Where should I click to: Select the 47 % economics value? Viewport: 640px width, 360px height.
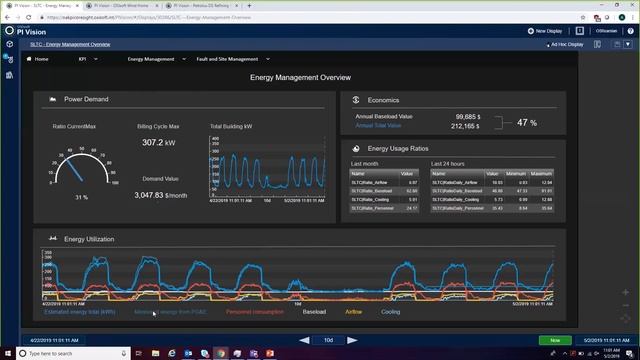(527, 122)
